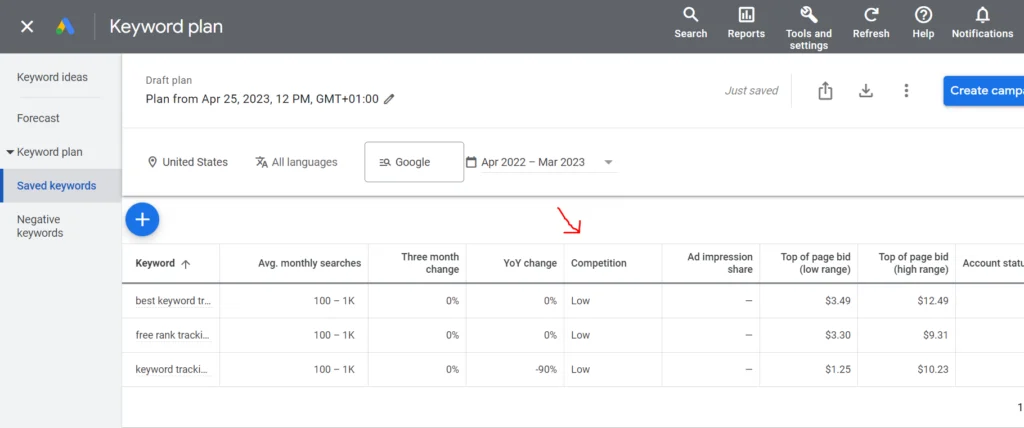Screen dimensions: 1024x428
Task: Click the Create campaign button
Action: 983,91
